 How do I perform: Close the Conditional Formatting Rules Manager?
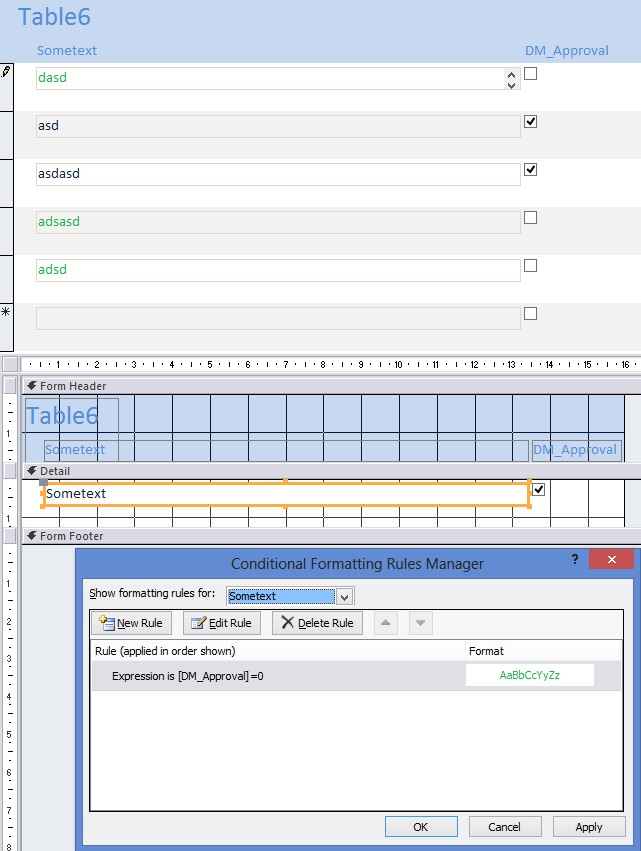click(611, 559)
